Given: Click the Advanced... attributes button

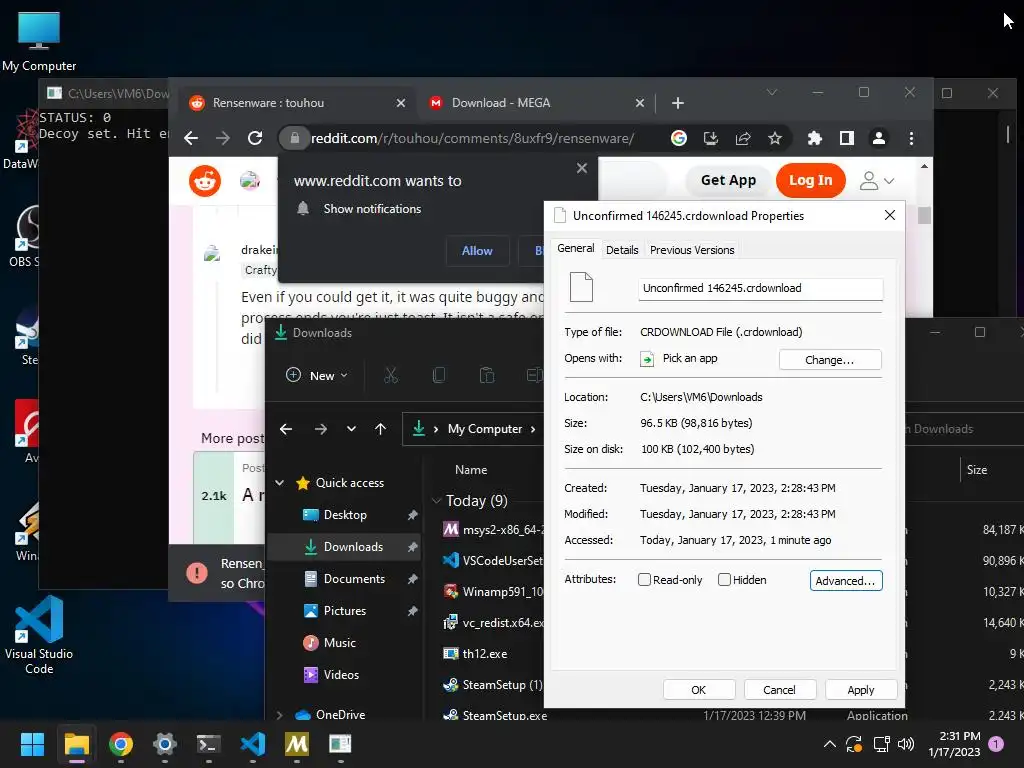Looking at the screenshot, I should coord(846,581).
